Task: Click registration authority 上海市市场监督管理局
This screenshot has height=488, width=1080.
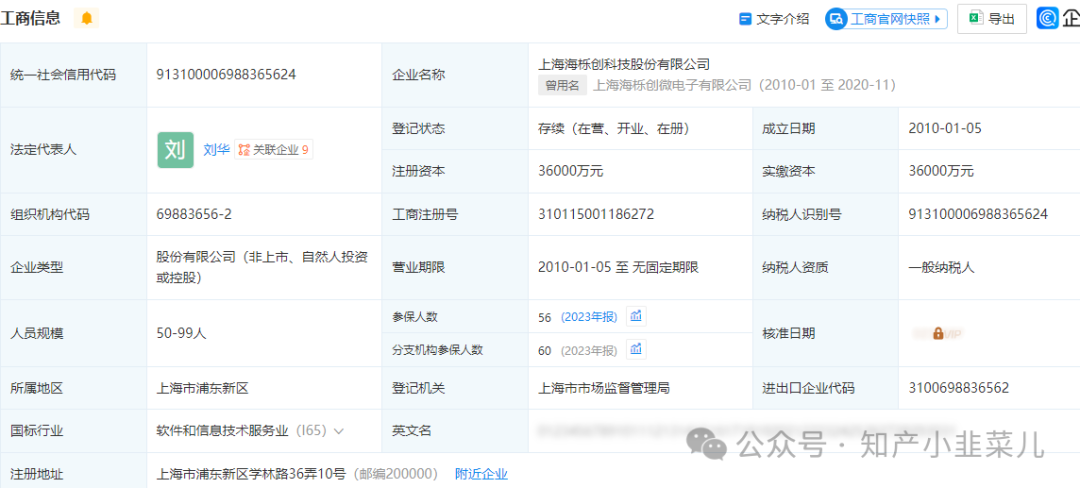Action: point(604,388)
